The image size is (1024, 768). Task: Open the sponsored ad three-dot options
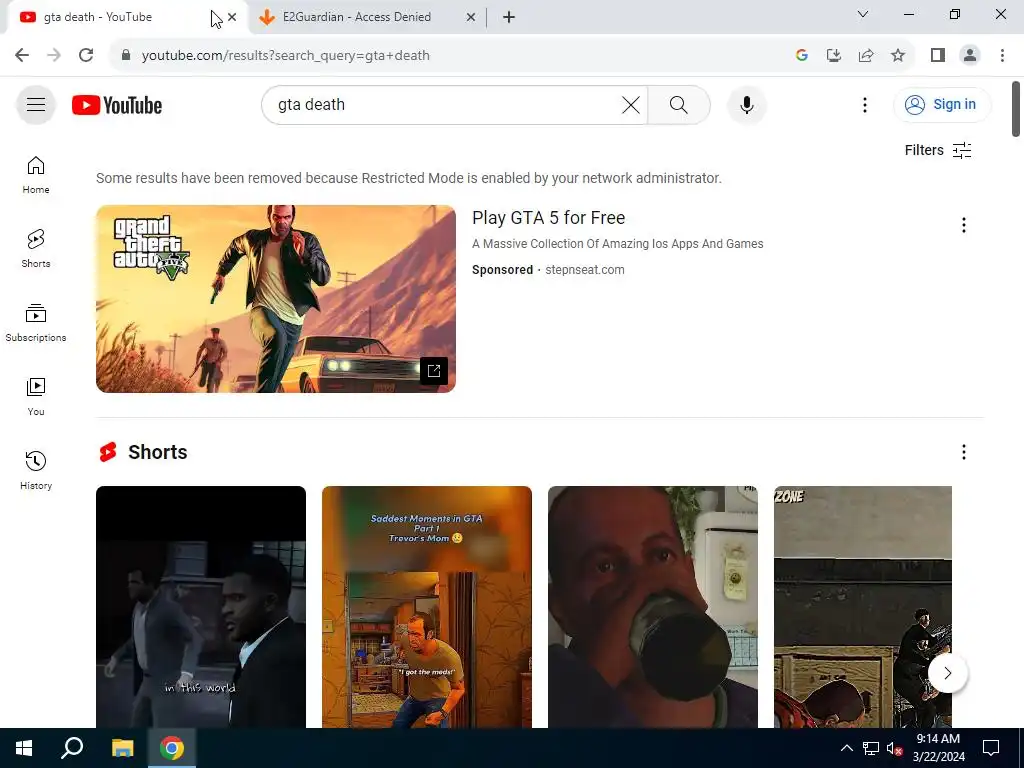click(x=963, y=225)
